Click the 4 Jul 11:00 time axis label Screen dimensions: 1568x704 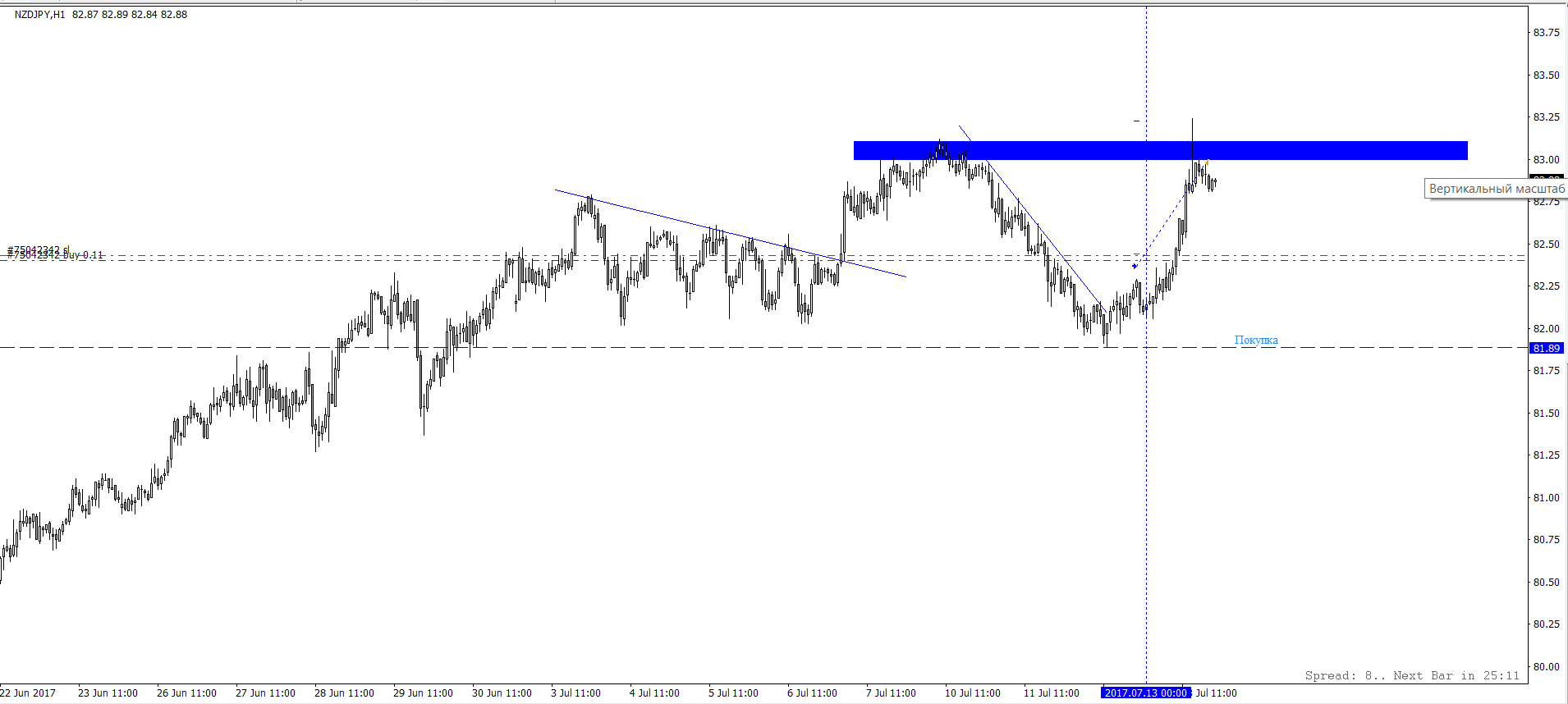tap(654, 693)
